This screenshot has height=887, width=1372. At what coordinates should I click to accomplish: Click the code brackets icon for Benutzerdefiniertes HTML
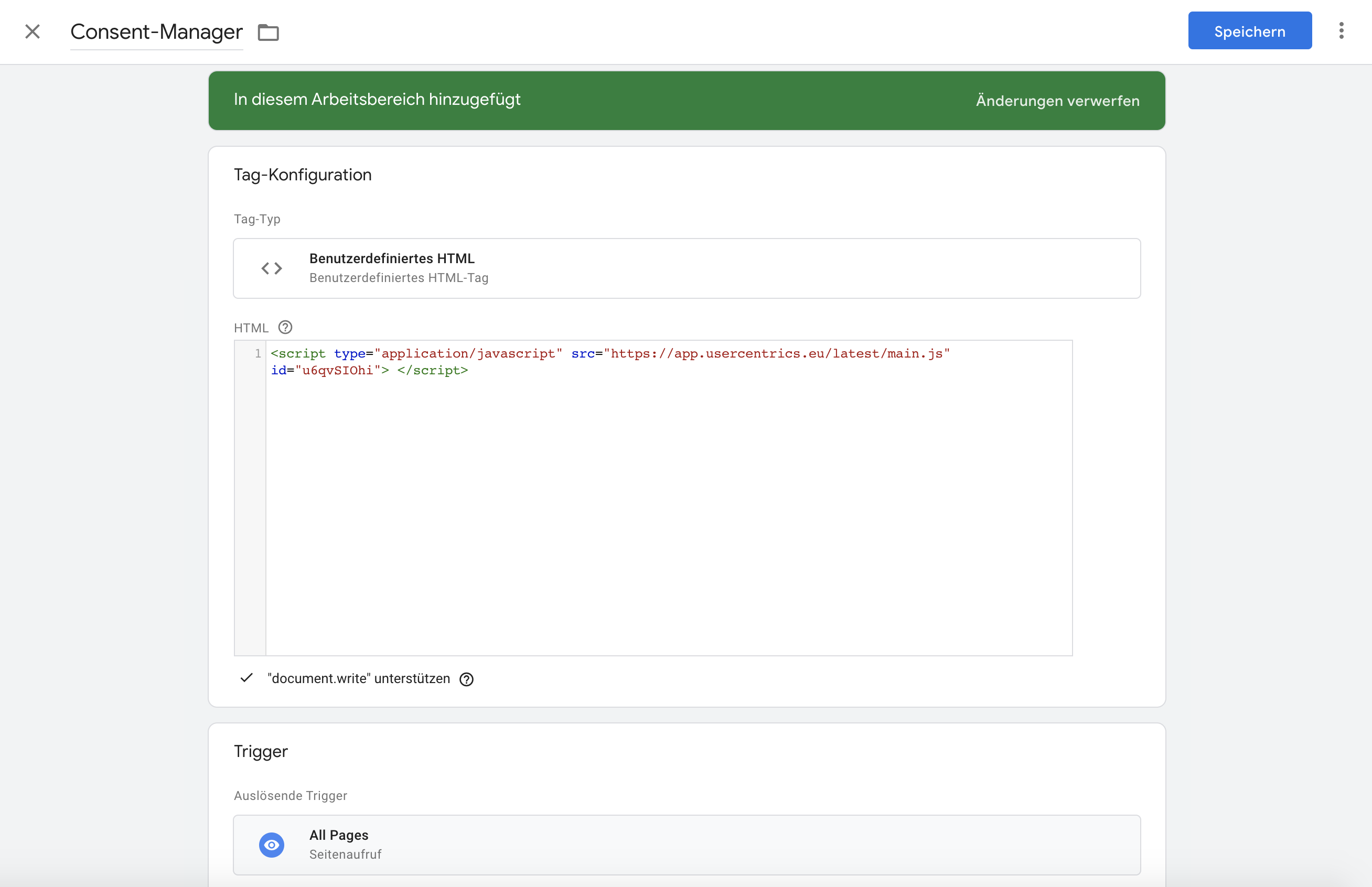271,268
